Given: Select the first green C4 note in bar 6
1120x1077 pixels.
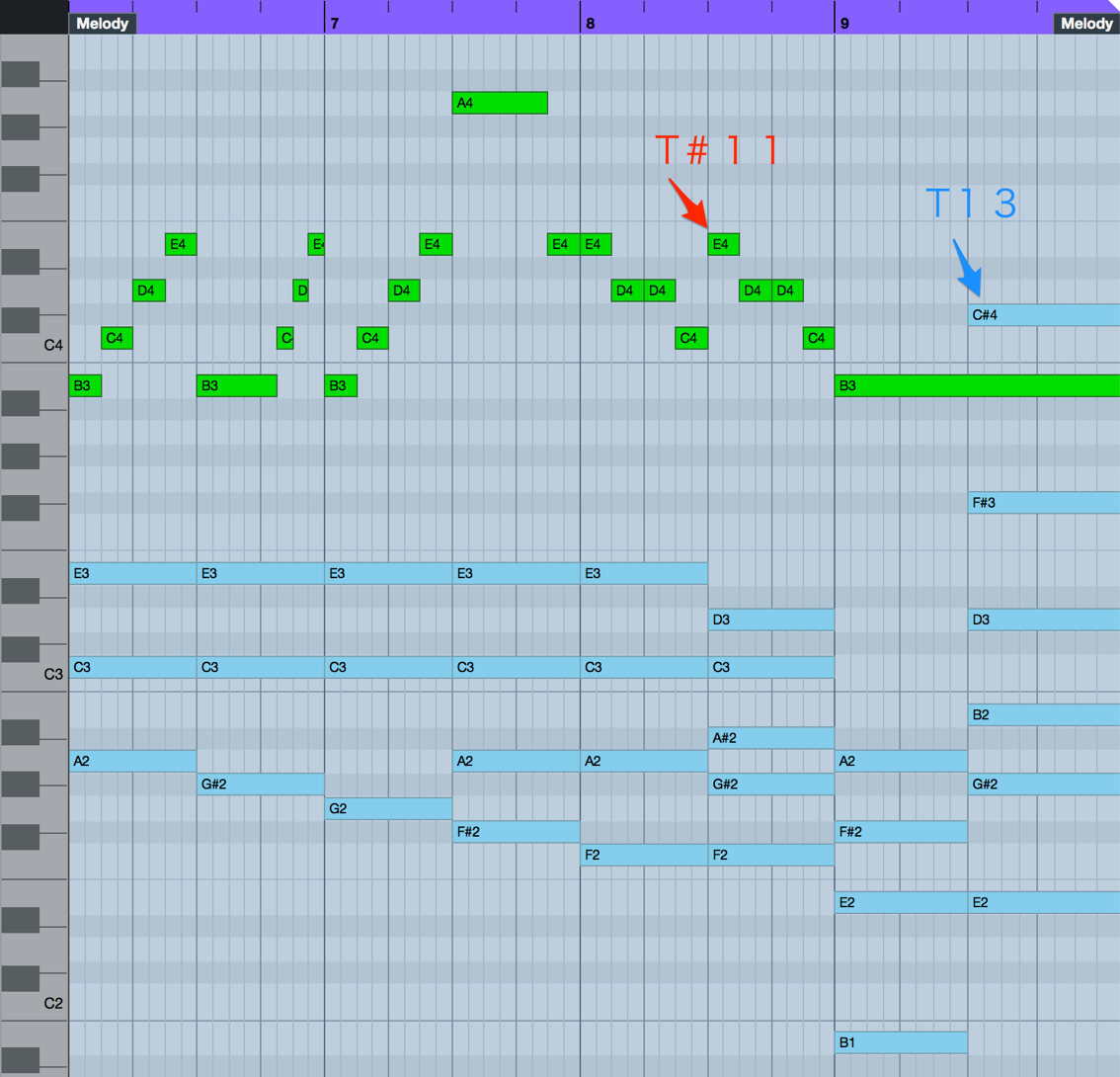Looking at the screenshot, I should (x=118, y=338).
